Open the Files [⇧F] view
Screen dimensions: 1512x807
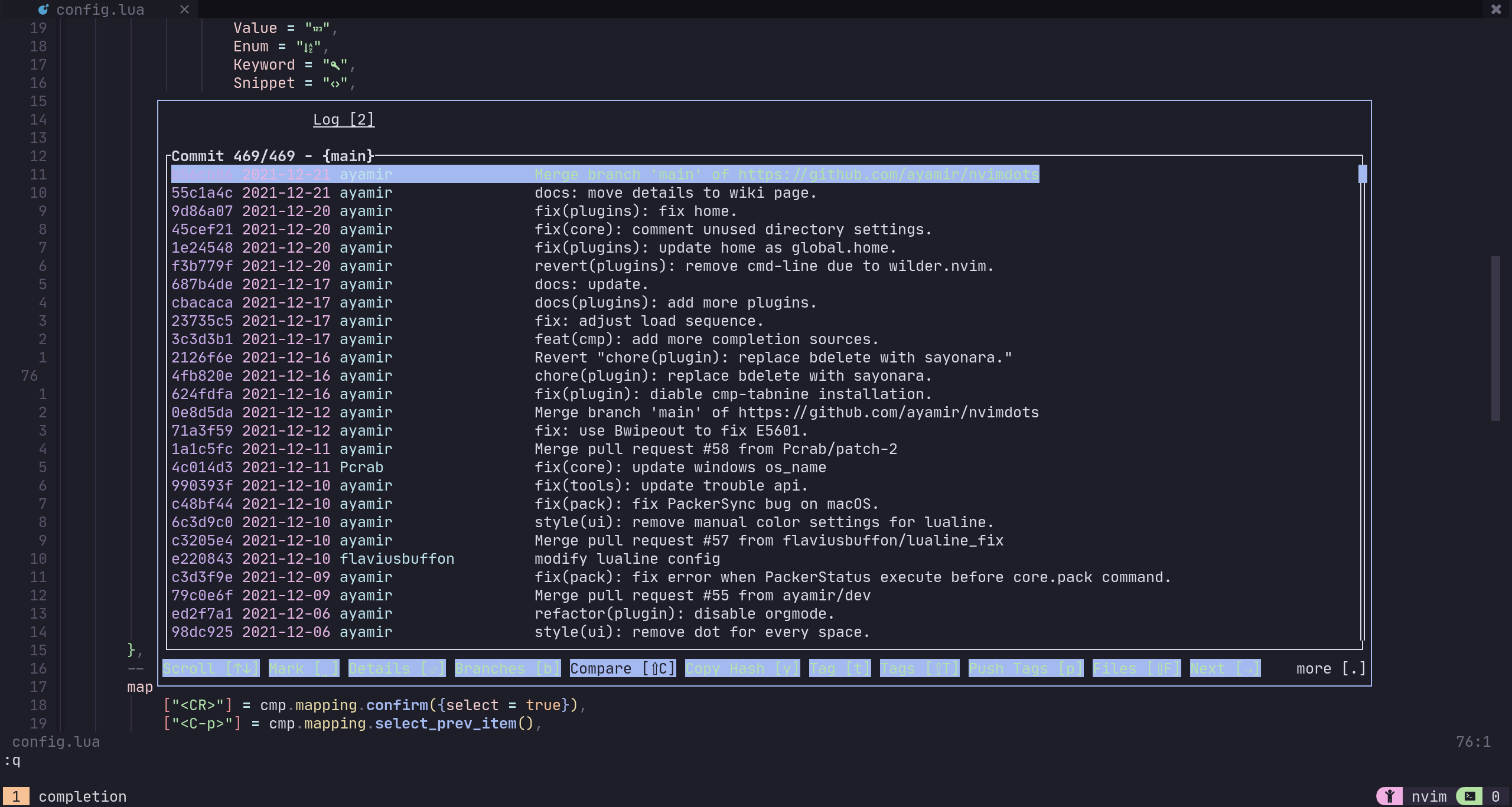coord(1136,668)
